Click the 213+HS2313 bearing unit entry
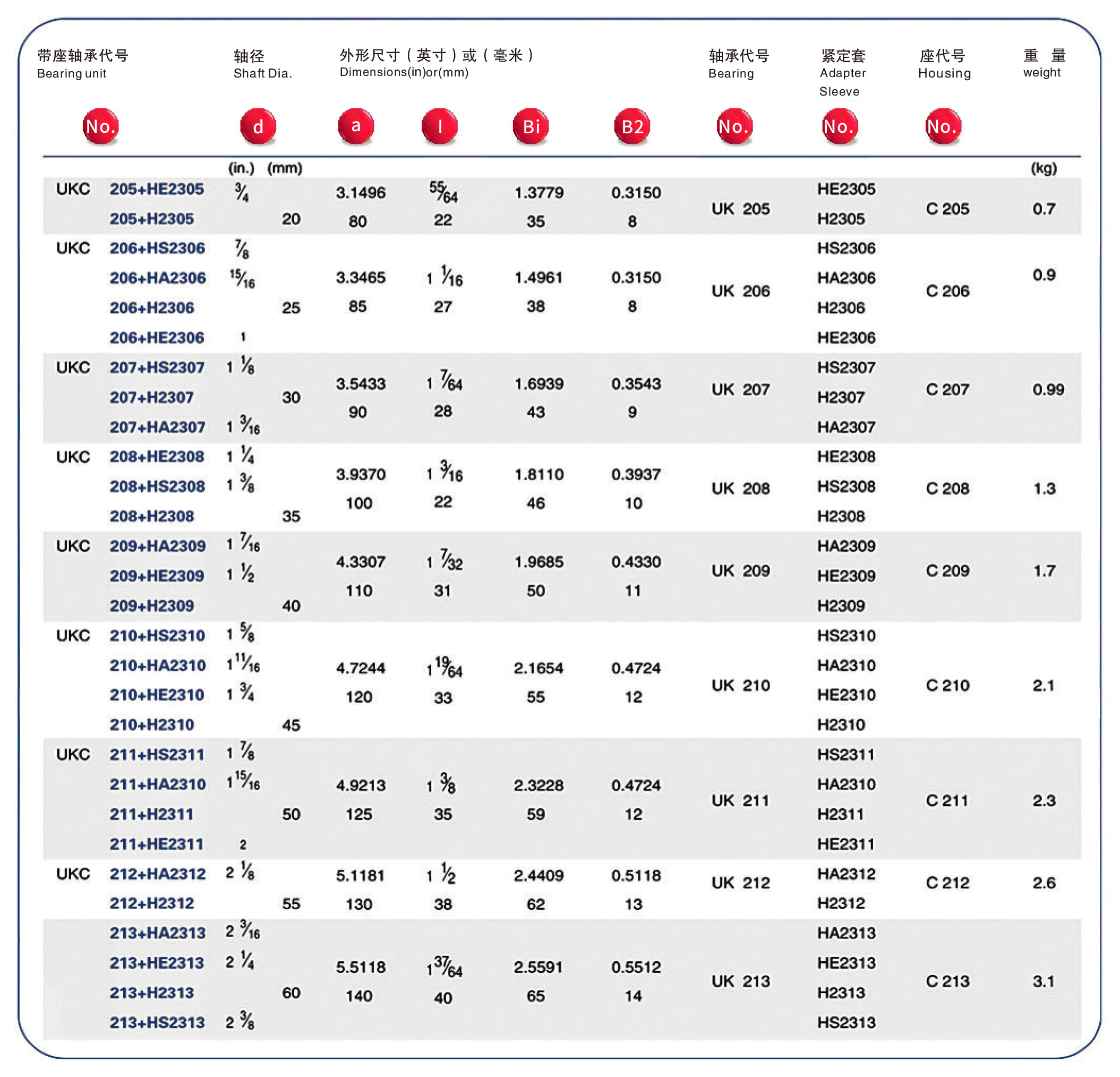Viewport: 1120px width, 1077px height. tap(157, 1023)
